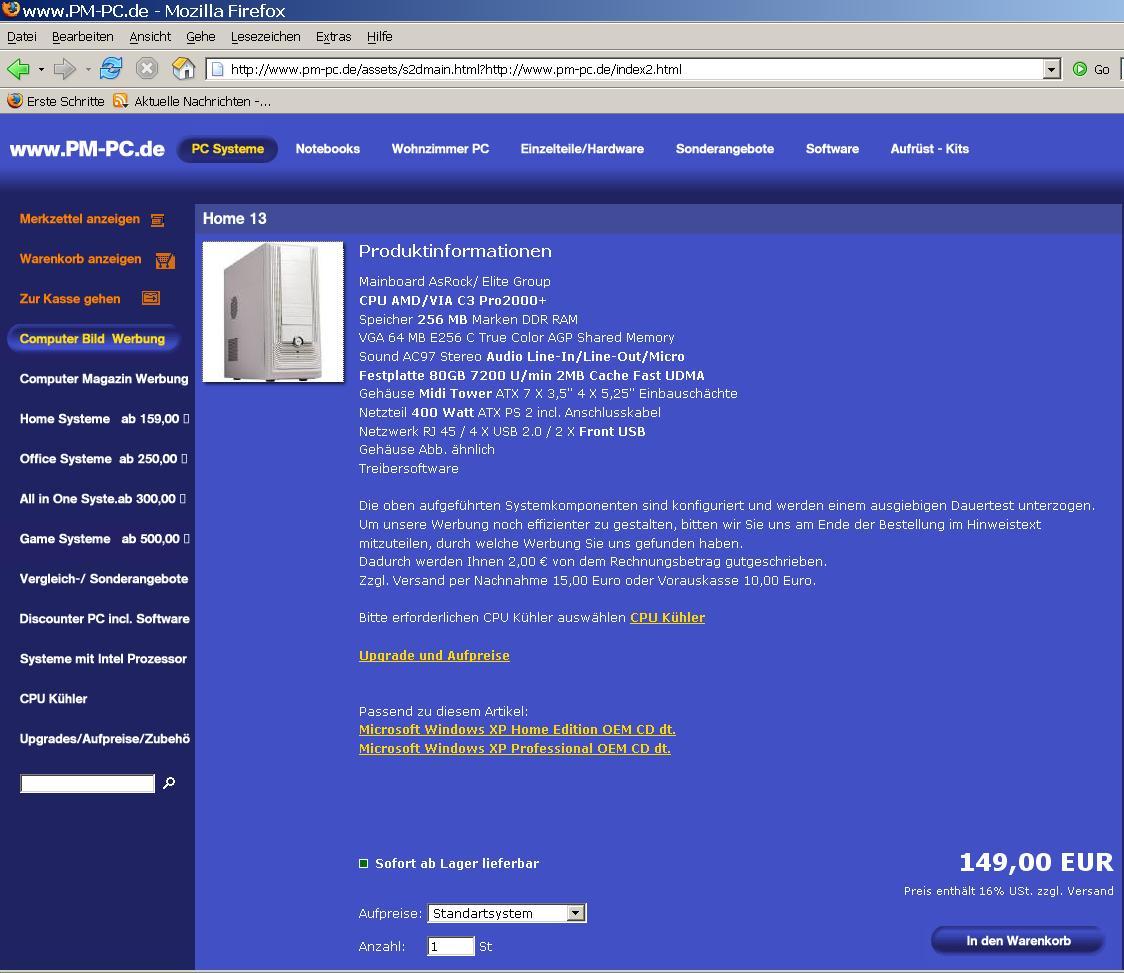Open Aktuelle Nachrichten feed bookmark
Screen dimensions: 1124x973
192,101
